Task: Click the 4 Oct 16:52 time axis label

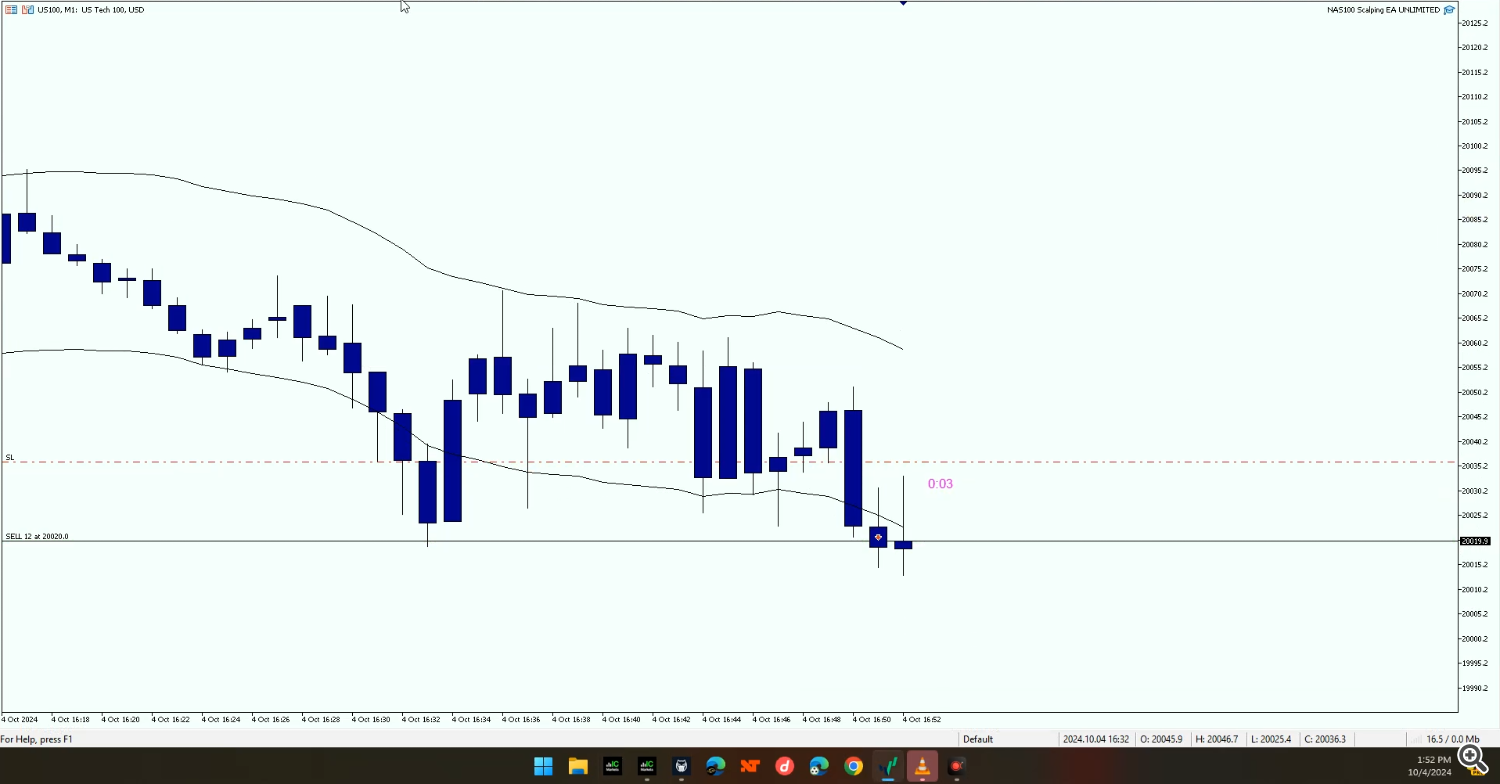Action: pos(921,719)
